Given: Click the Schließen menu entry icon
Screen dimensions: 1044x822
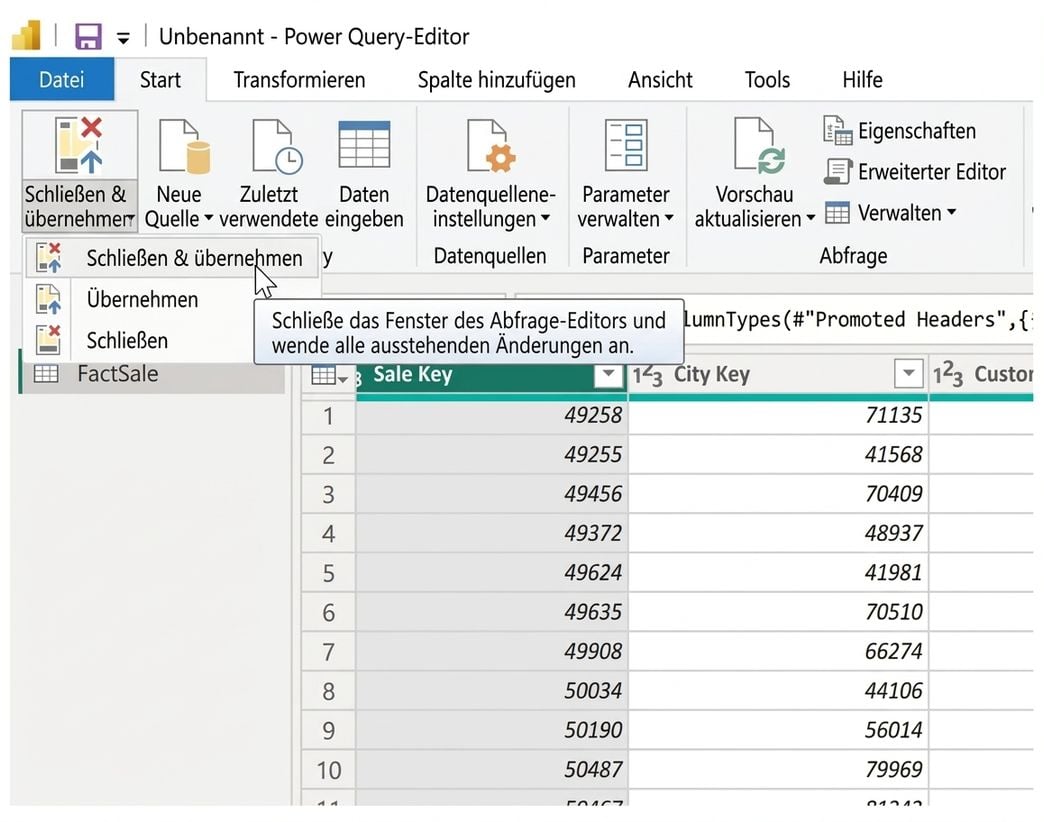Looking at the screenshot, I should tap(49, 339).
